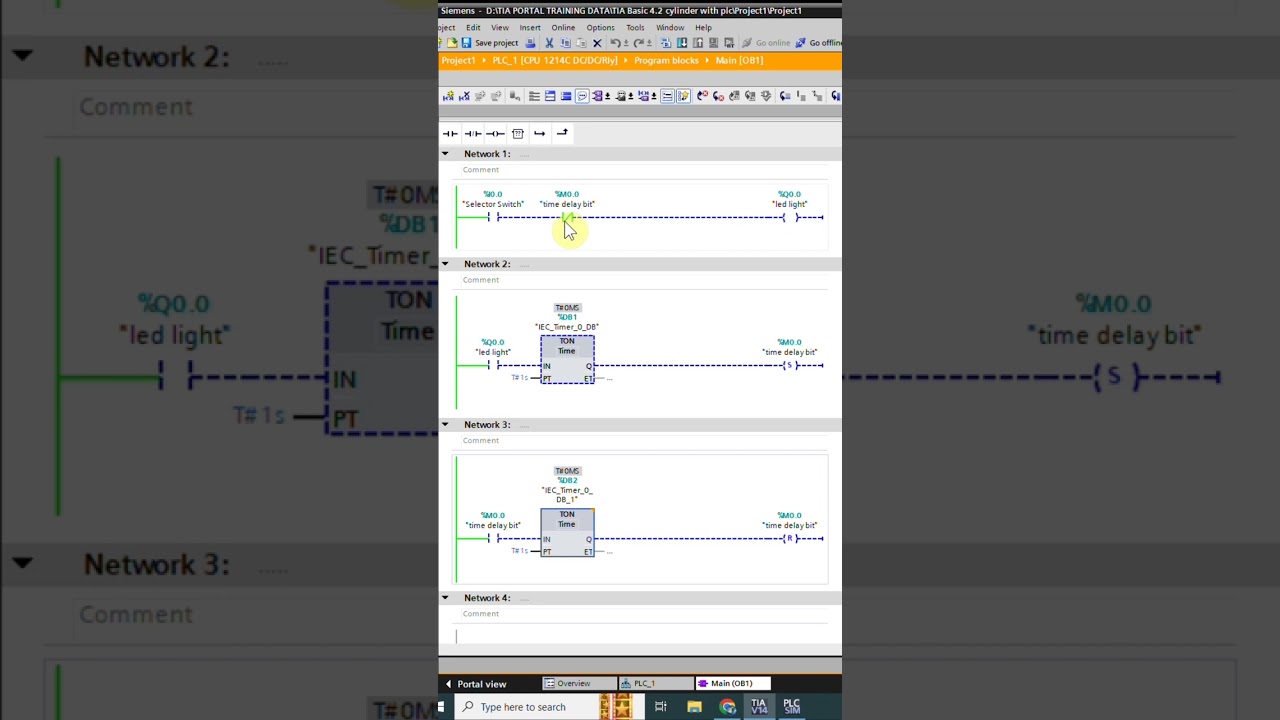
Task: Collapse Network 1
Action: [x=445, y=154]
